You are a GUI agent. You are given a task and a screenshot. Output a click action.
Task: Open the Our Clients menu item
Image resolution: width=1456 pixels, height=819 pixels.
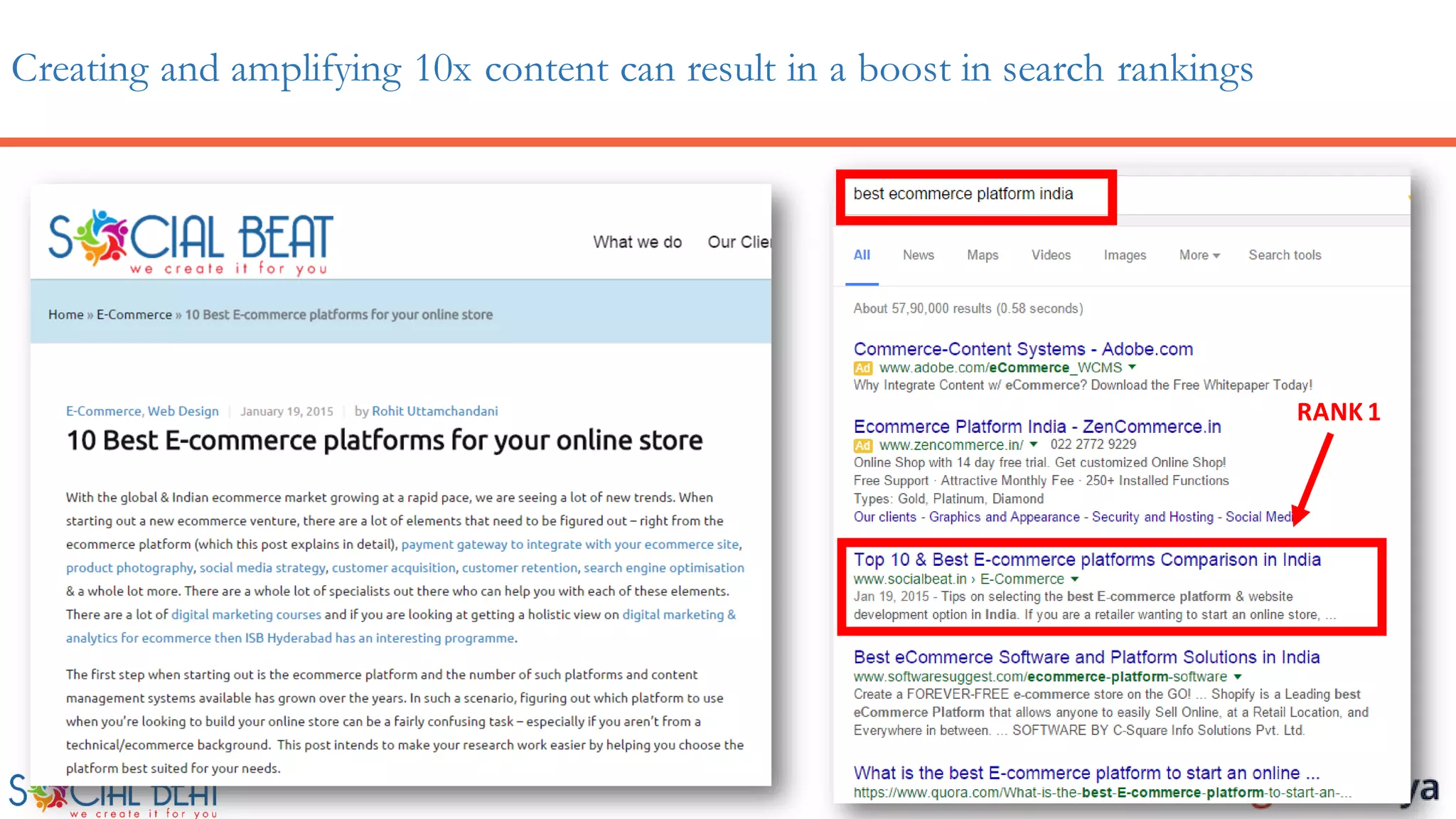tap(739, 242)
